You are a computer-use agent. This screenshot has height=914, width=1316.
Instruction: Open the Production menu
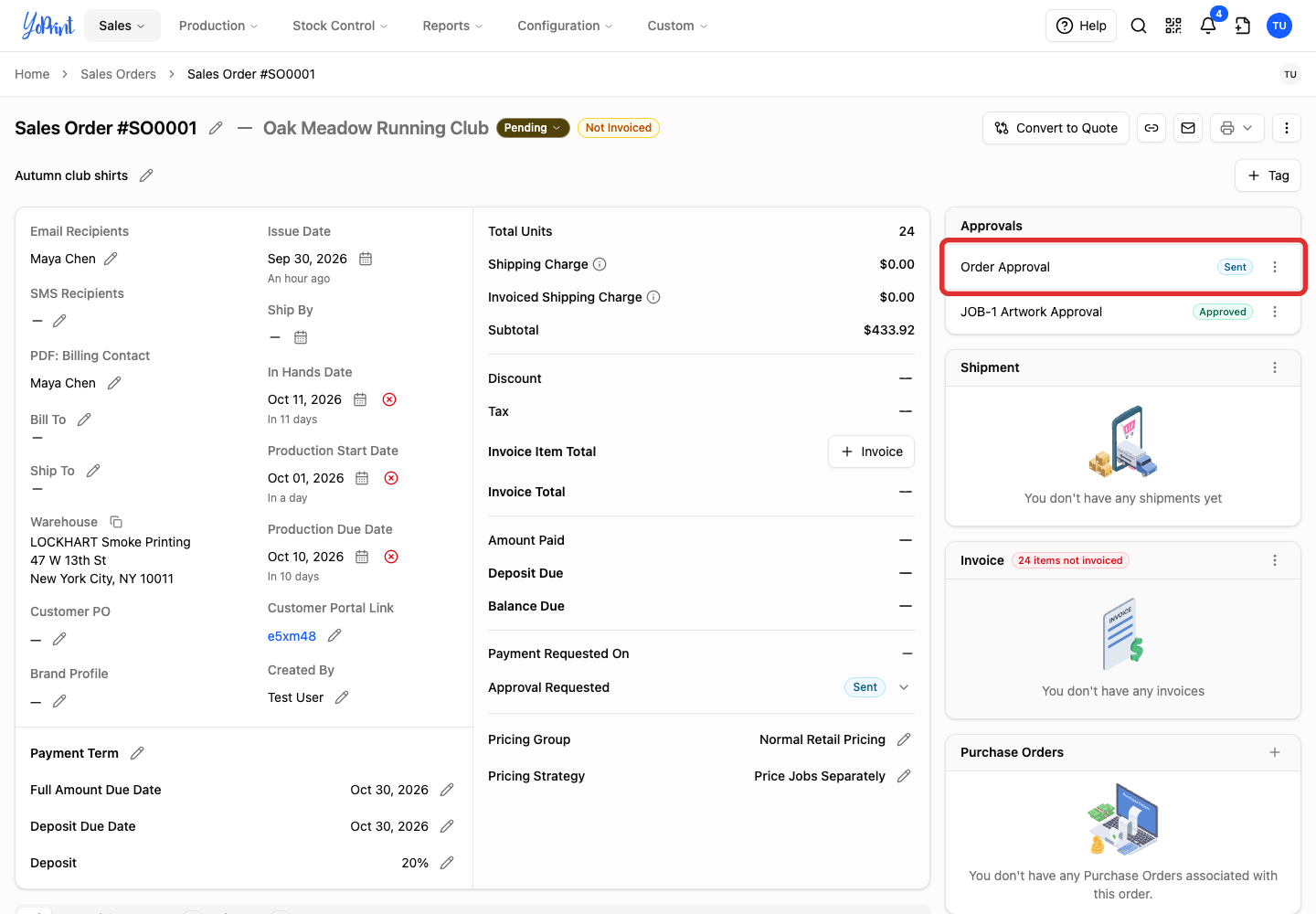point(218,26)
